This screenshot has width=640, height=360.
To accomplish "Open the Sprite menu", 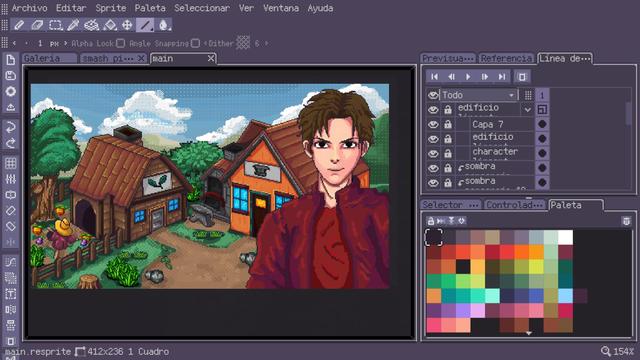I will point(111,8).
